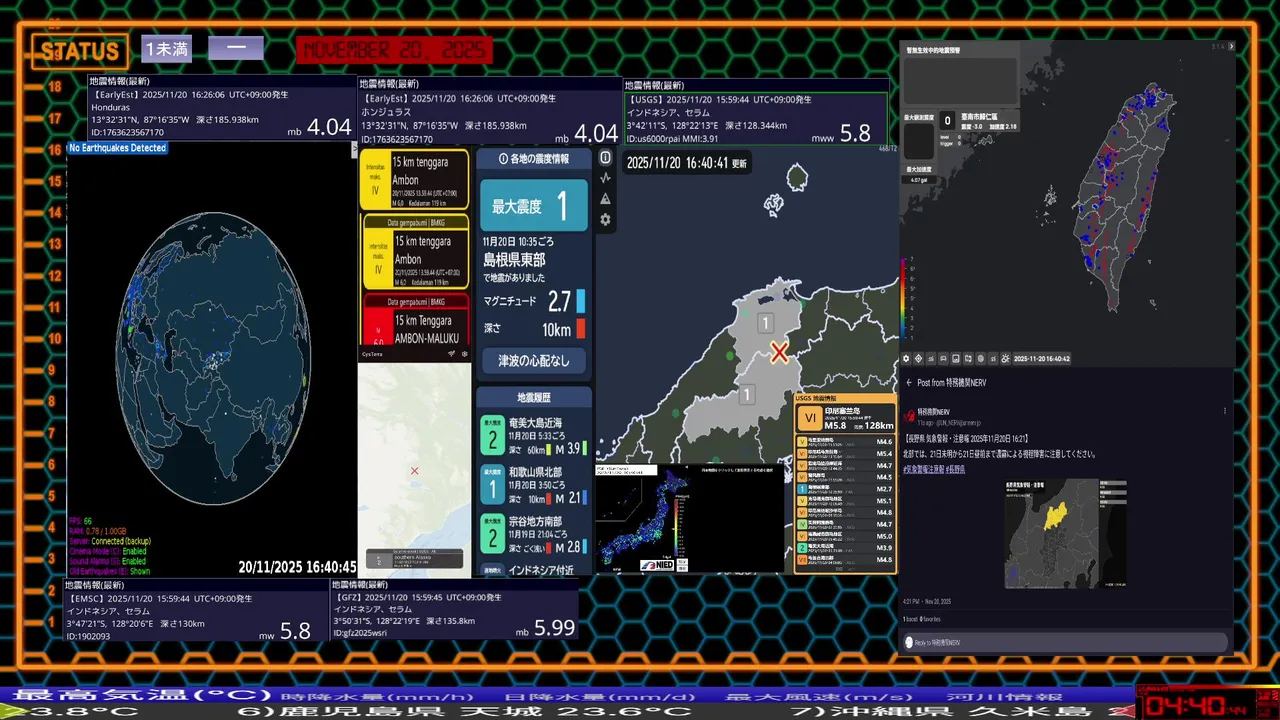This screenshot has width=1280, height=720.
Task: Click the red x marker on CysTerra map
Action: pyautogui.click(x=414, y=471)
